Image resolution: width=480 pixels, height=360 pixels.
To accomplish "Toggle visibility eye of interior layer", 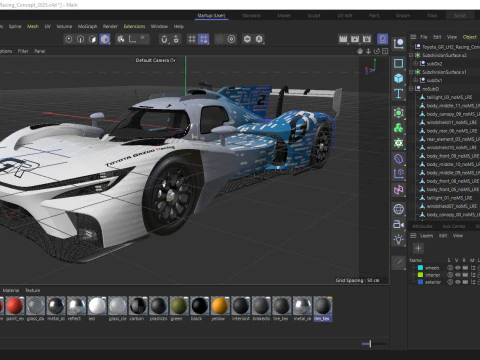I will tap(458, 275).
